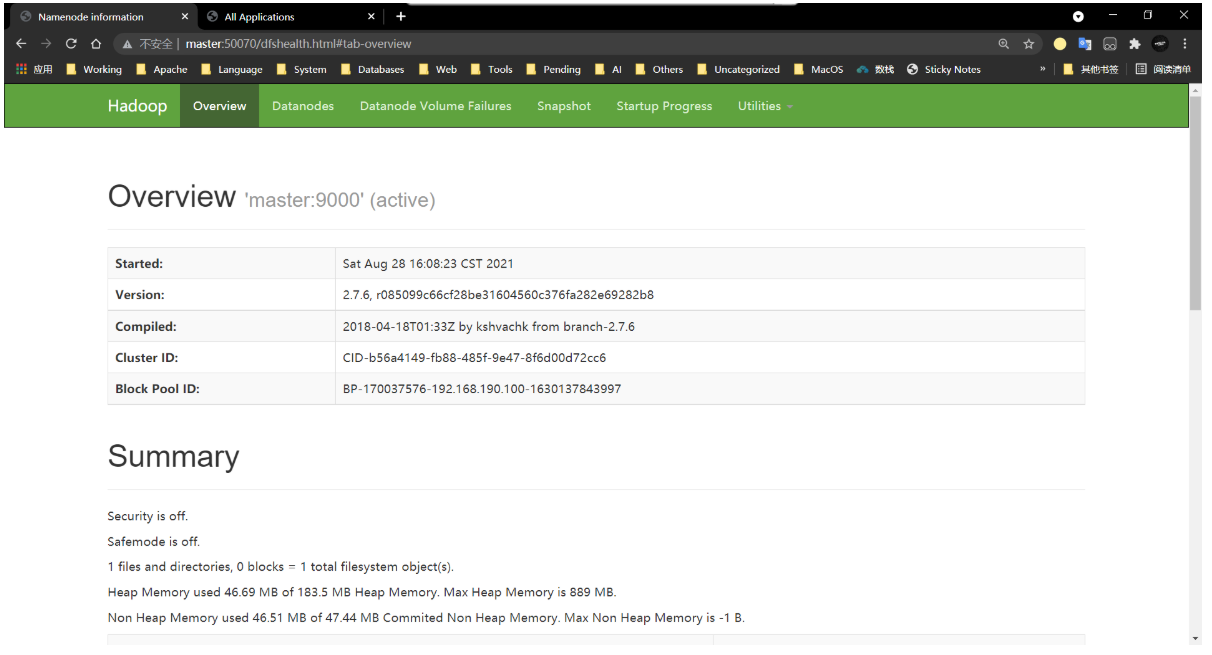Click the Started value 'Sat Aug 28 16:08:23 CST 2021'
Viewport: 1212px width, 655px height.
428,264
